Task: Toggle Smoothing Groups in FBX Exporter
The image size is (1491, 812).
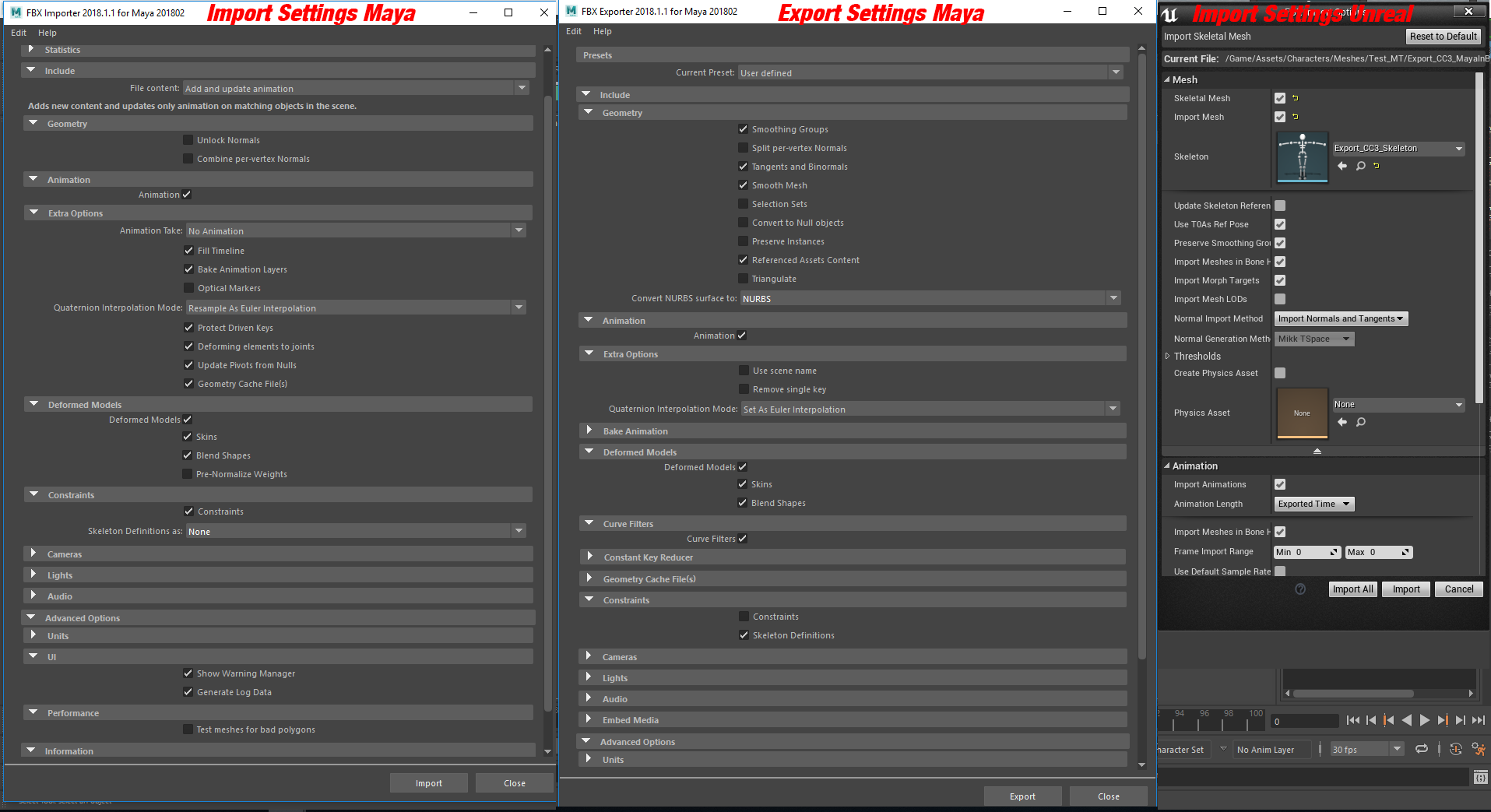Action: 743,129
